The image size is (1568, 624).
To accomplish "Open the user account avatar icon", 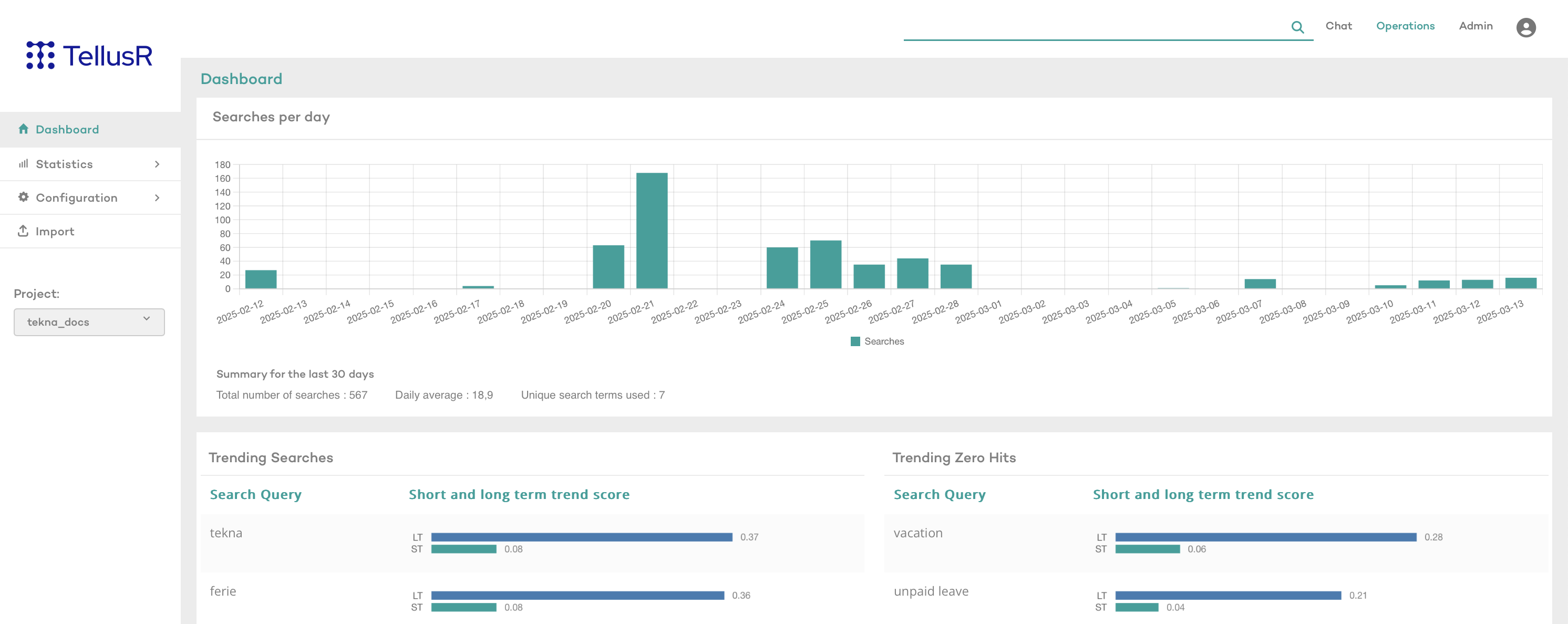I will pyautogui.click(x=1525, y=27).
